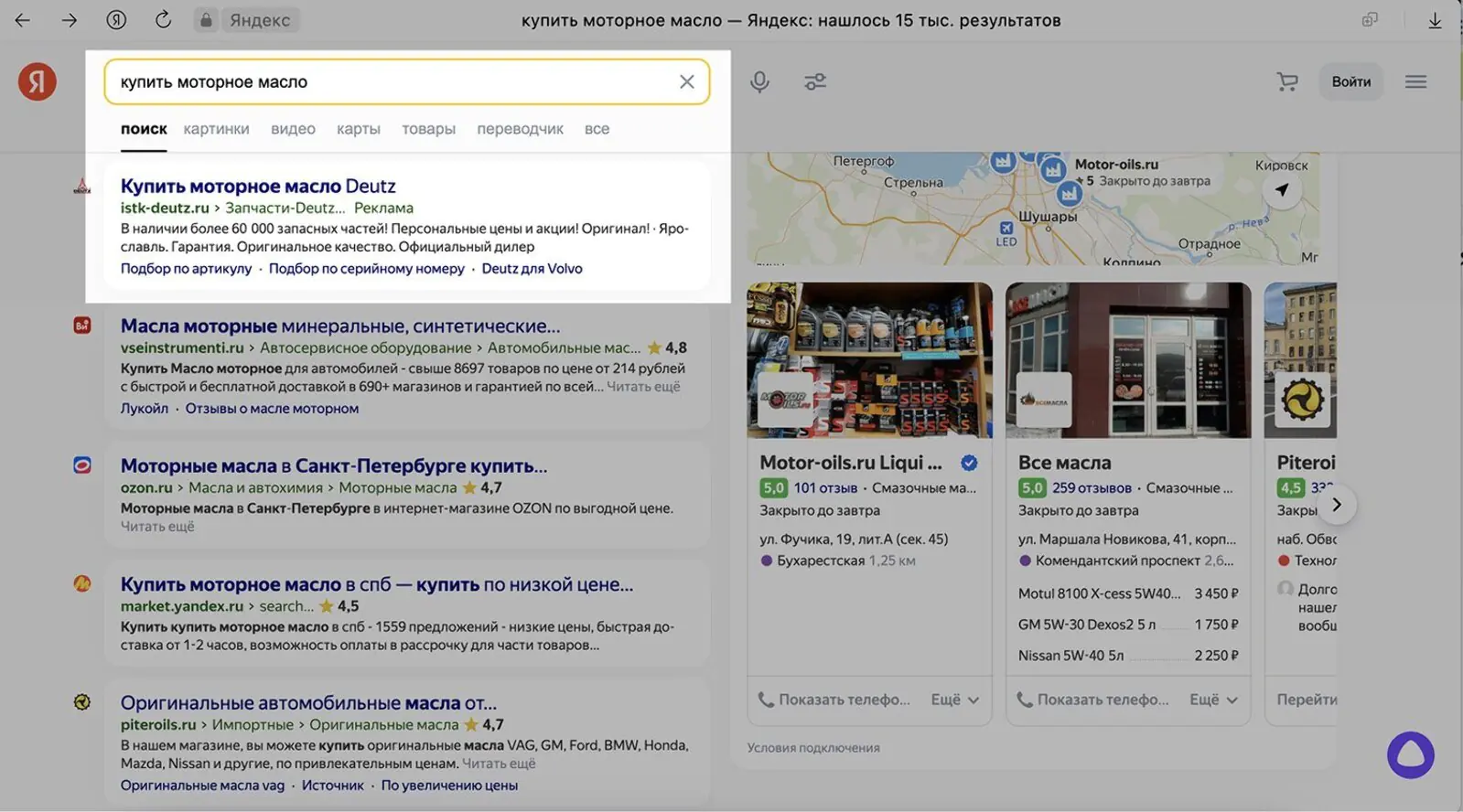Open the 'Motor-oils.ru Liqui' card title
This screenshot has width=1463, height=812.
click(850, 463)
